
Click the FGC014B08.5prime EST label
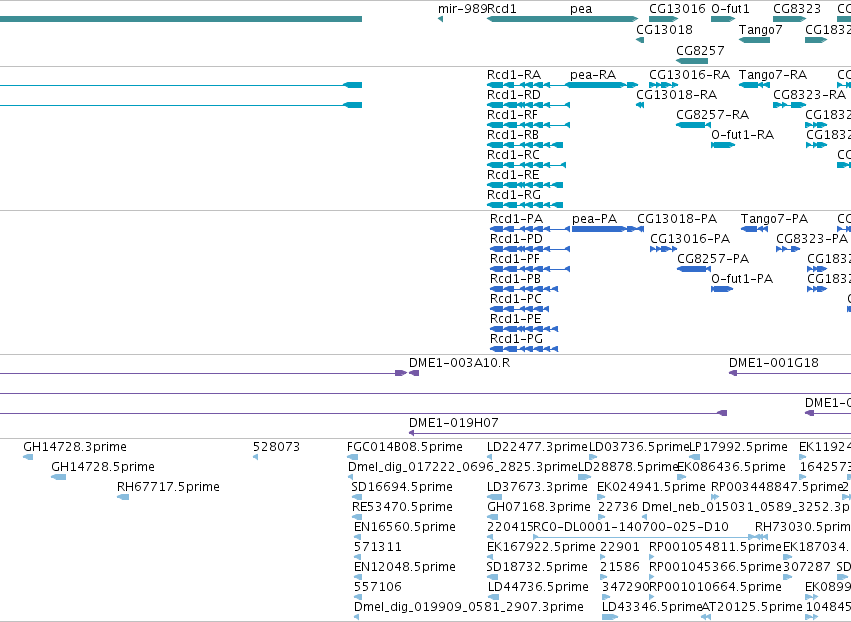pyautogui.click(x=405, y=447)
